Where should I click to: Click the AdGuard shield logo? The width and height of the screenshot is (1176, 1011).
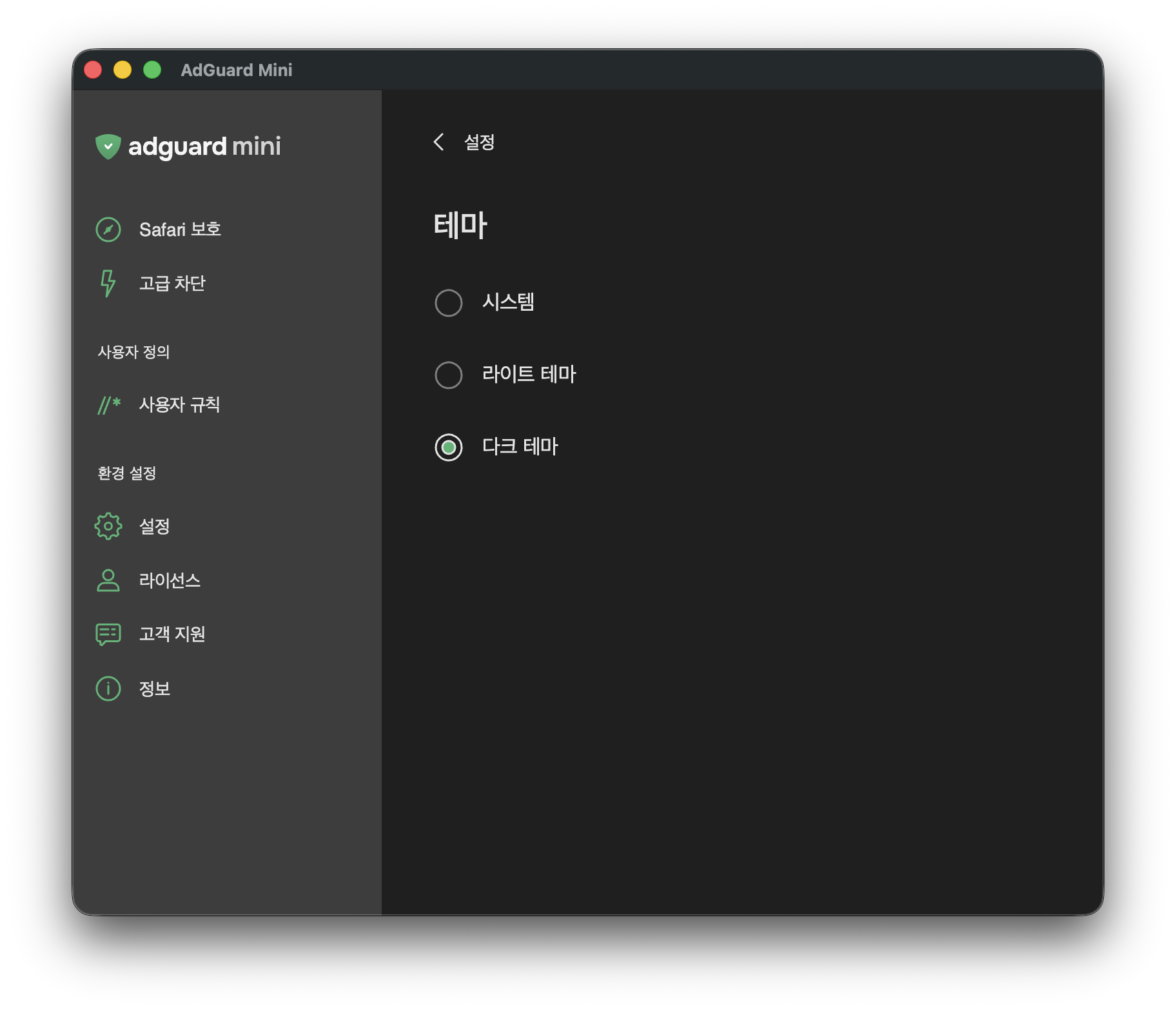[x=108, y=147]
